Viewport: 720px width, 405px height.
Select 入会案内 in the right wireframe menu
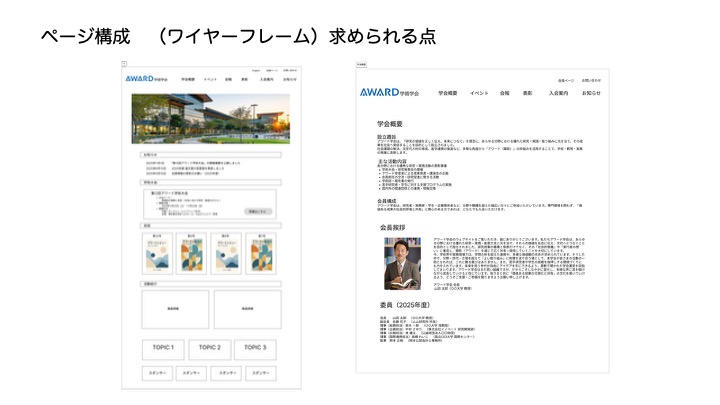[x=558, y=93]
